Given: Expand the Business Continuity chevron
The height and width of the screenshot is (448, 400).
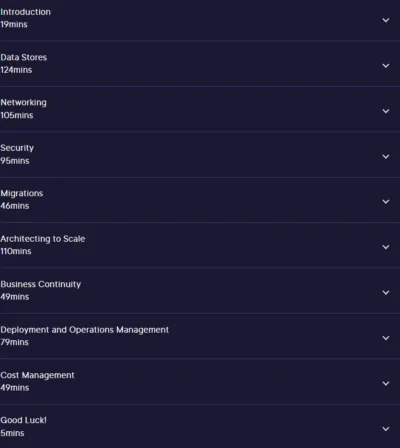Looking at the screenshot, I should pyautogui.click(x=386, y=292).
